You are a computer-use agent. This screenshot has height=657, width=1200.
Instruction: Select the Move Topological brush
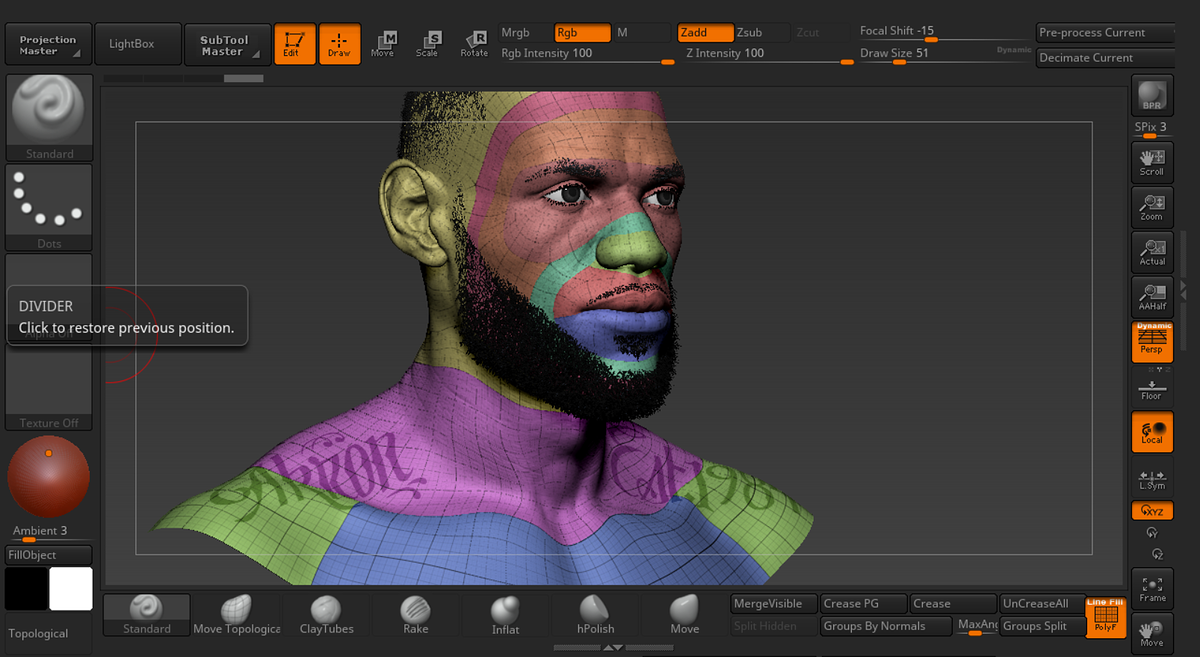(236, 615)
